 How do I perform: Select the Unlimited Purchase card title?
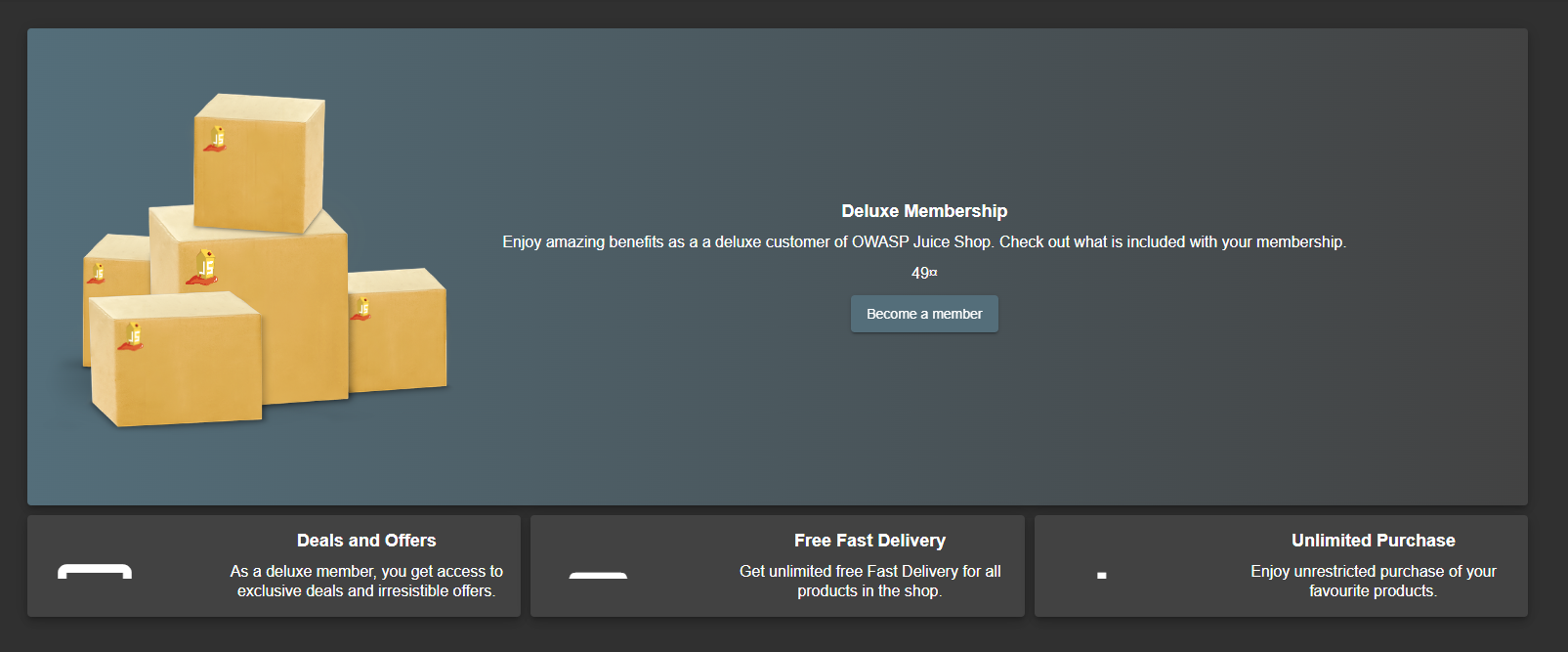1373,541
